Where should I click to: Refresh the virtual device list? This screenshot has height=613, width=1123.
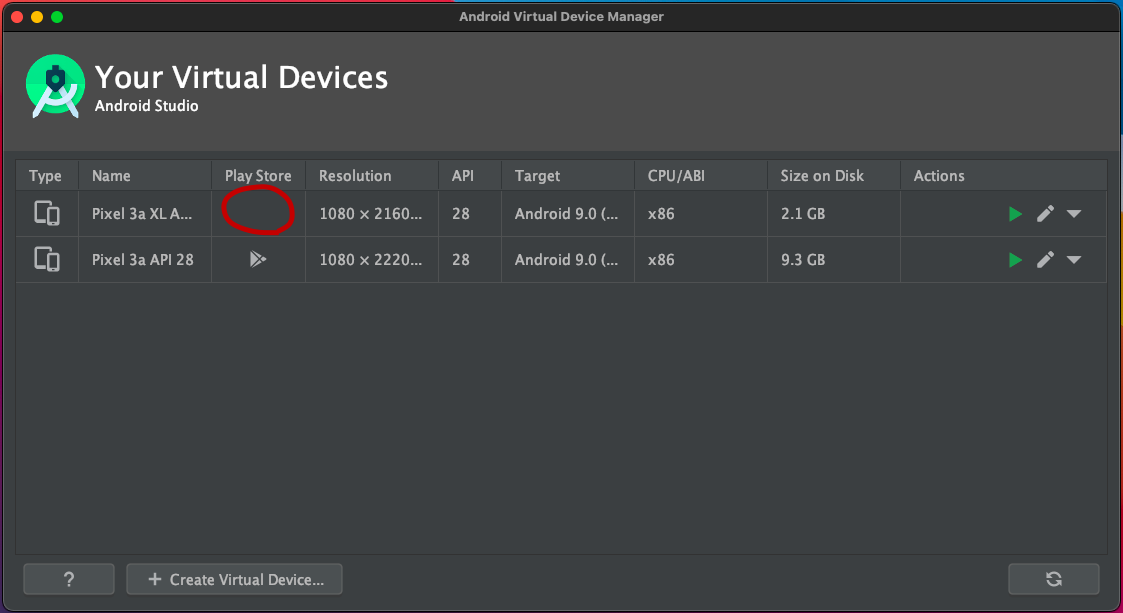coord(1054,579)
